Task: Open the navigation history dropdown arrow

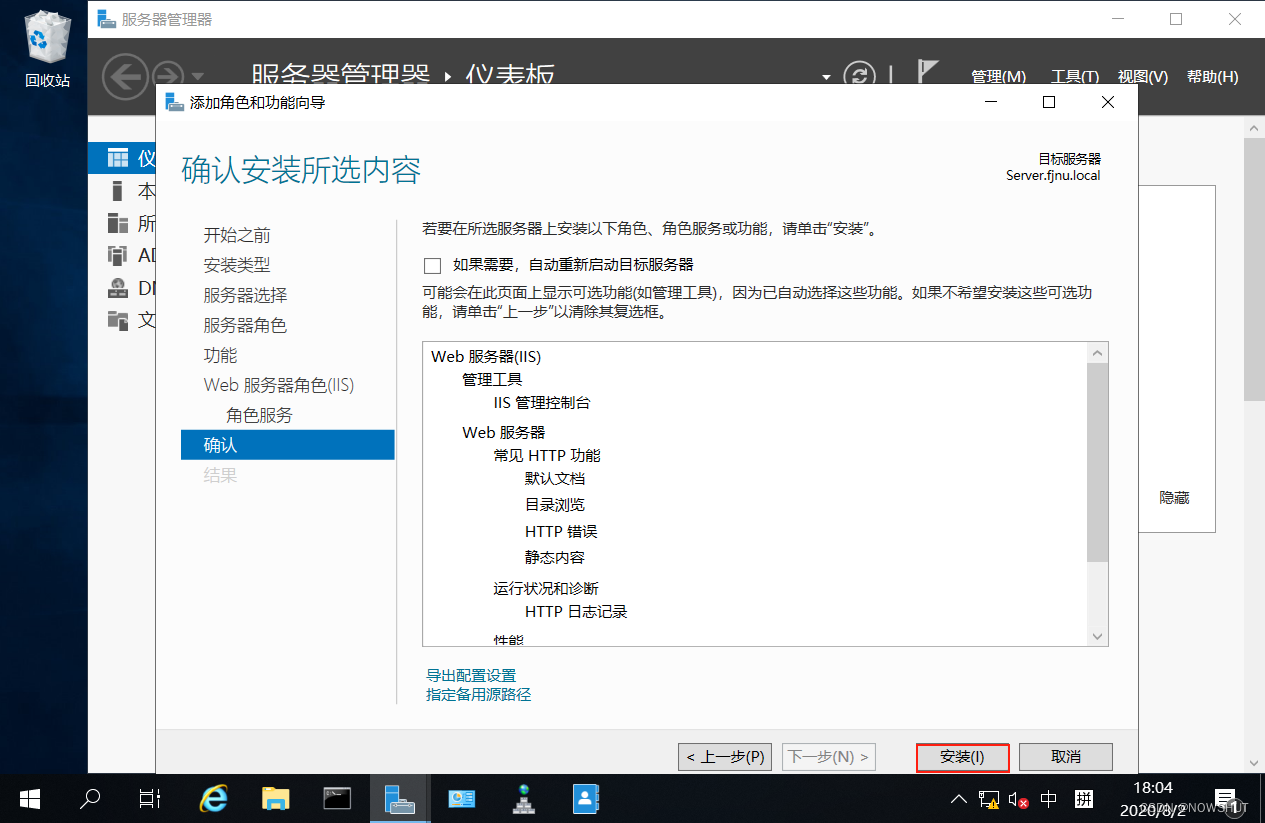Action: point(197,77)
